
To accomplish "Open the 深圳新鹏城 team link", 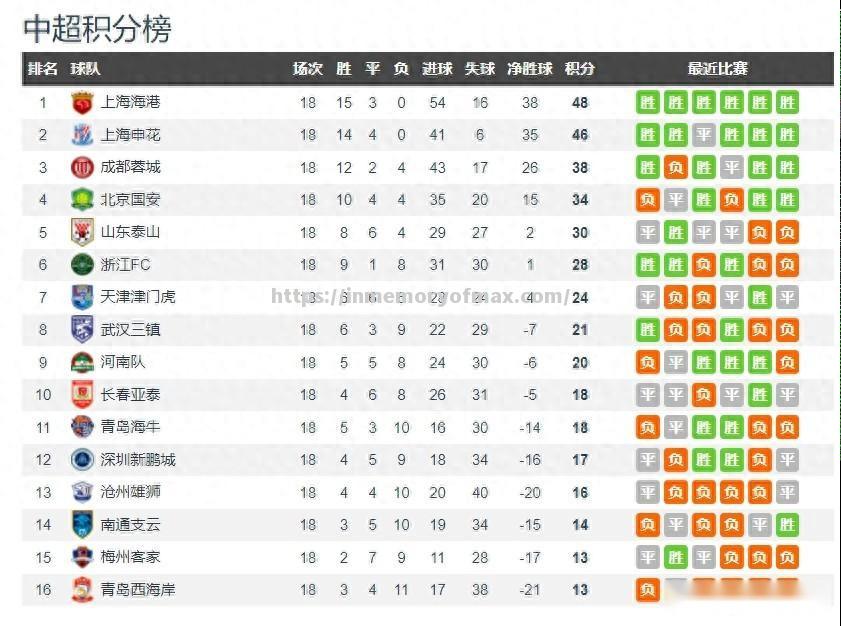I will [x=138, y=460].
